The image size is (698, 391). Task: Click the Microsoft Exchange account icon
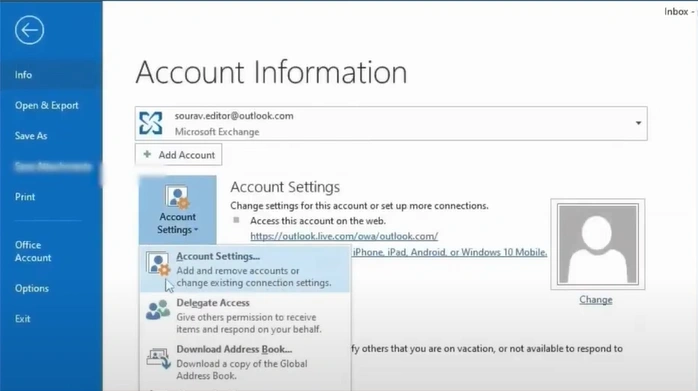point(150,123)
